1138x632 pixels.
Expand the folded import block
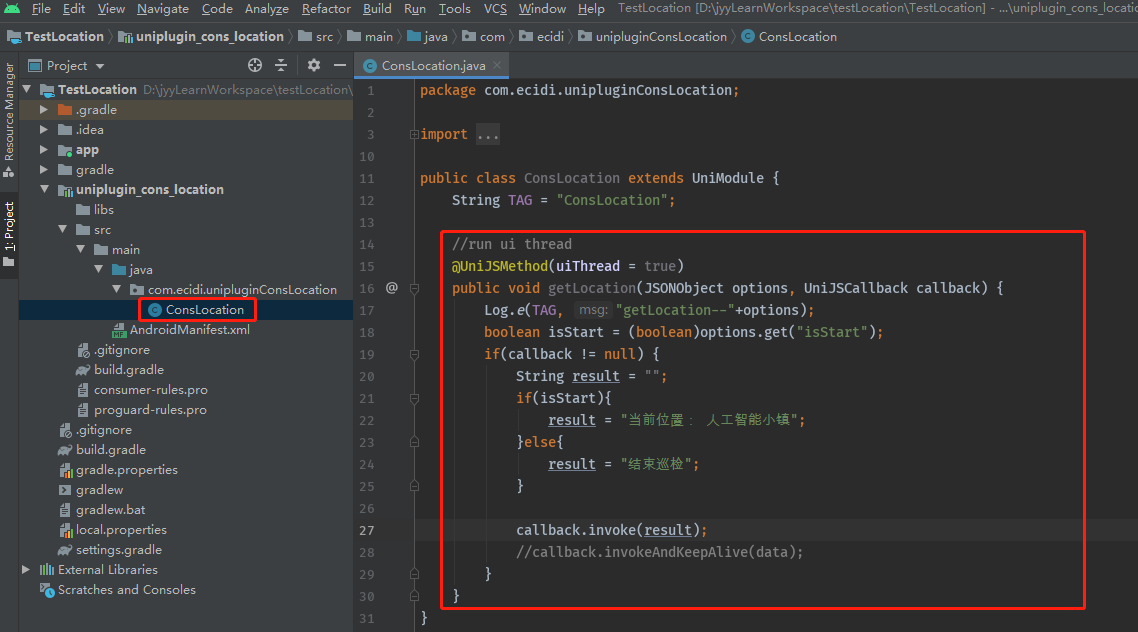[414, 134]
